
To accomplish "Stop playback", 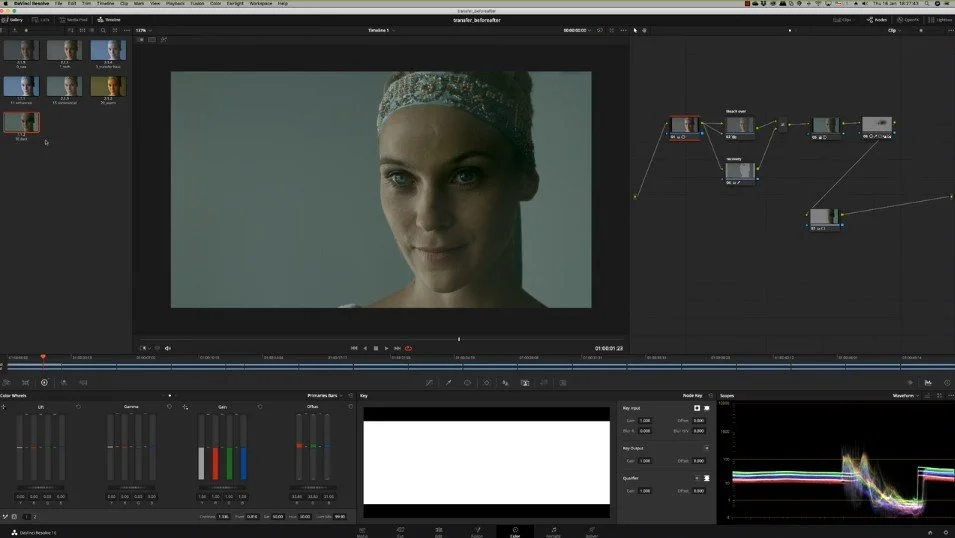I will (x=376, y=348).
